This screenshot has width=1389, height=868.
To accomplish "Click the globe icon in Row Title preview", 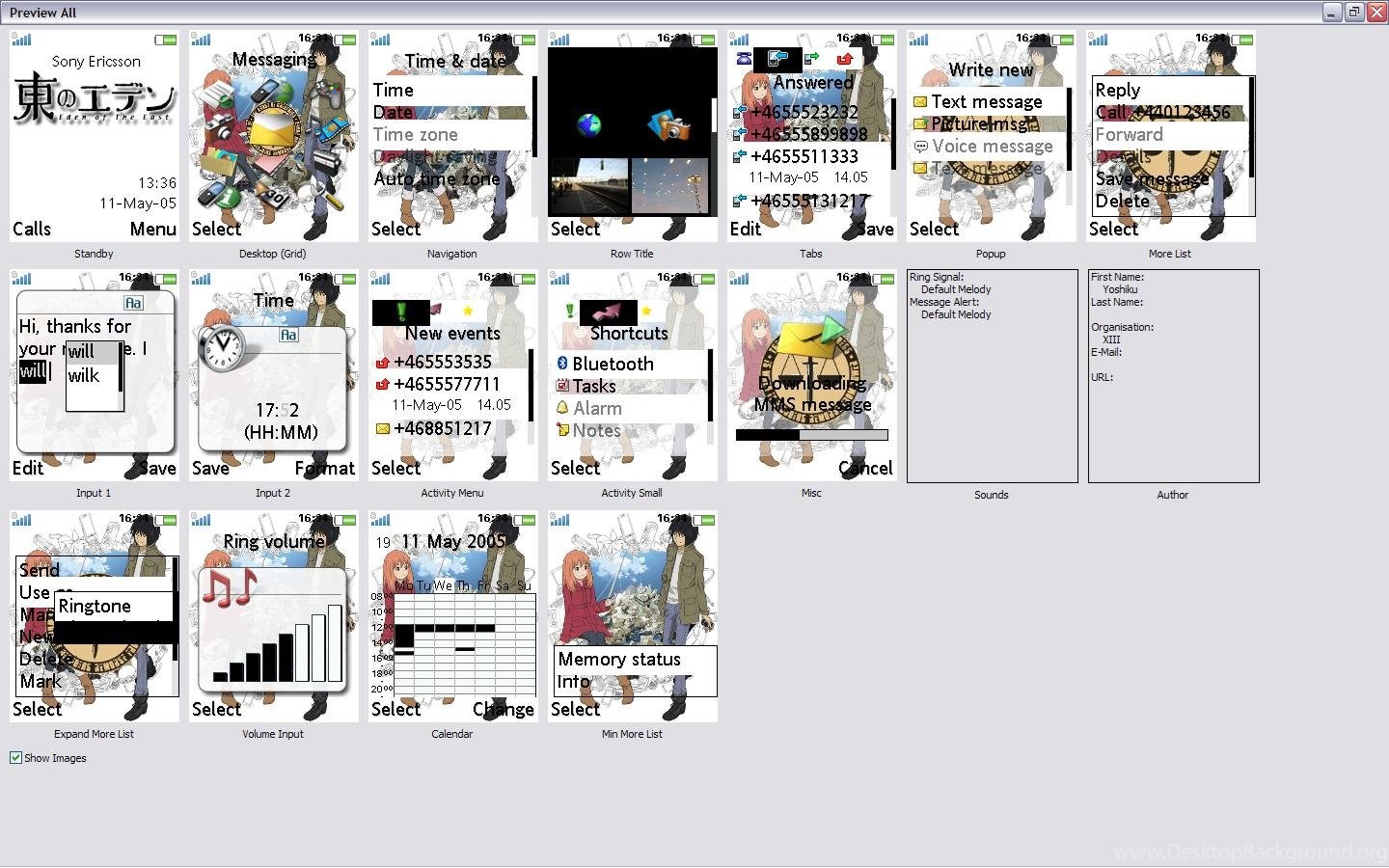I will click(588, 124).
